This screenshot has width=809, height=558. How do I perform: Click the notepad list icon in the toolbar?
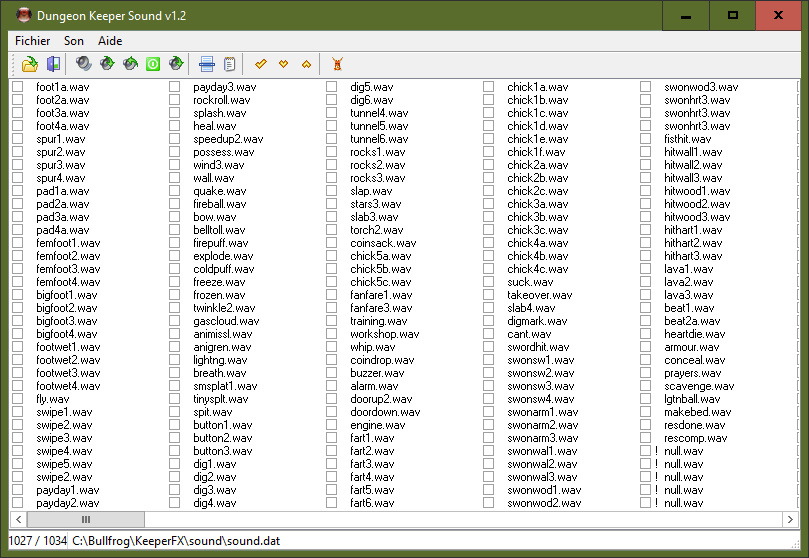pos(230,64)
